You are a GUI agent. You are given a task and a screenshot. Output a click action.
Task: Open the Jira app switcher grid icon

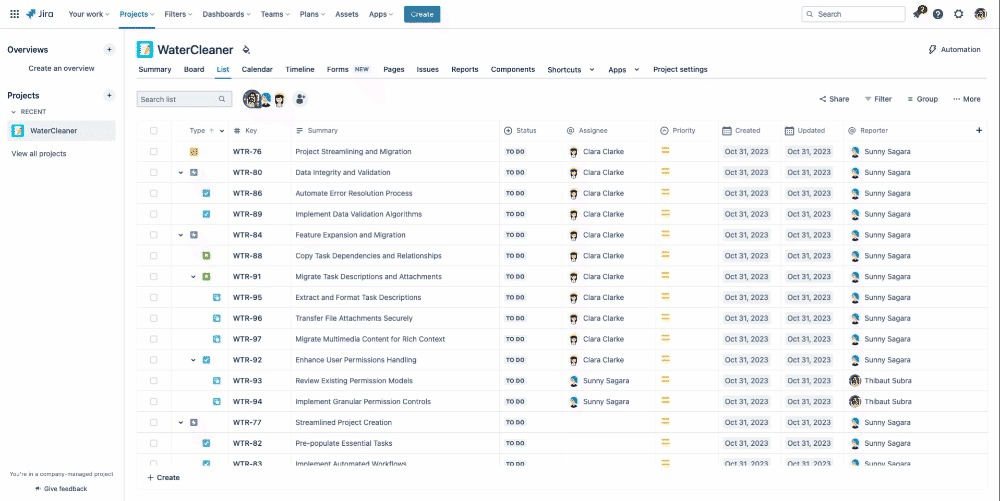14,14
